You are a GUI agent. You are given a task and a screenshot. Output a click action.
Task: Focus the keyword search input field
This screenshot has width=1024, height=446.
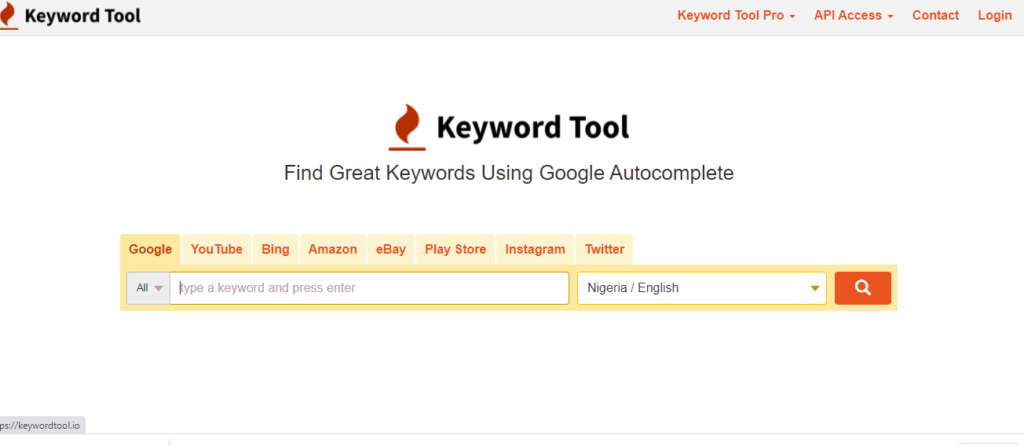coord(370,288)
